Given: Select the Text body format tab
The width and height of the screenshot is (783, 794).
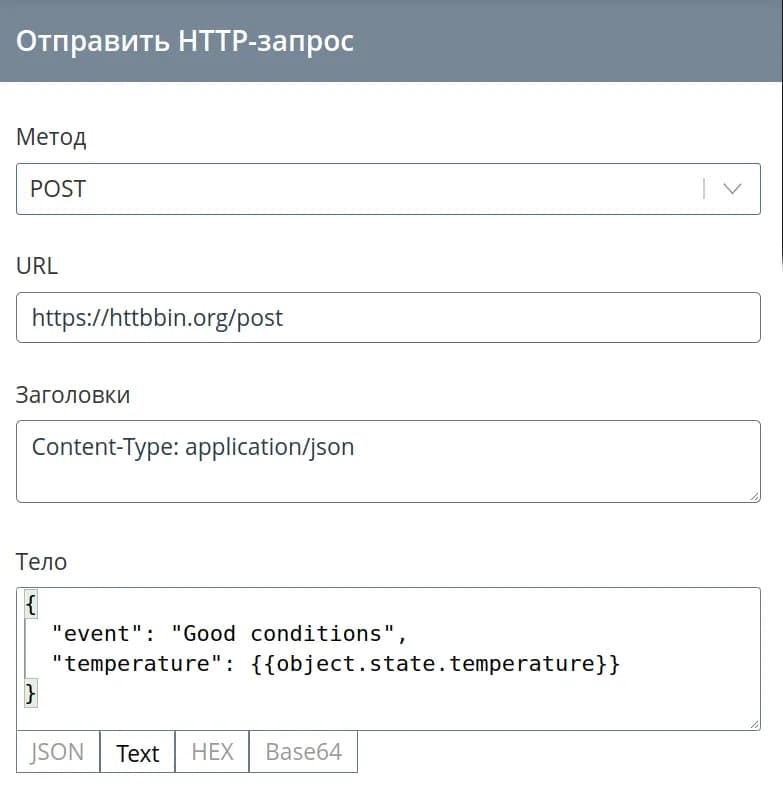Looking at the screenshot, I should click(137, 753).
